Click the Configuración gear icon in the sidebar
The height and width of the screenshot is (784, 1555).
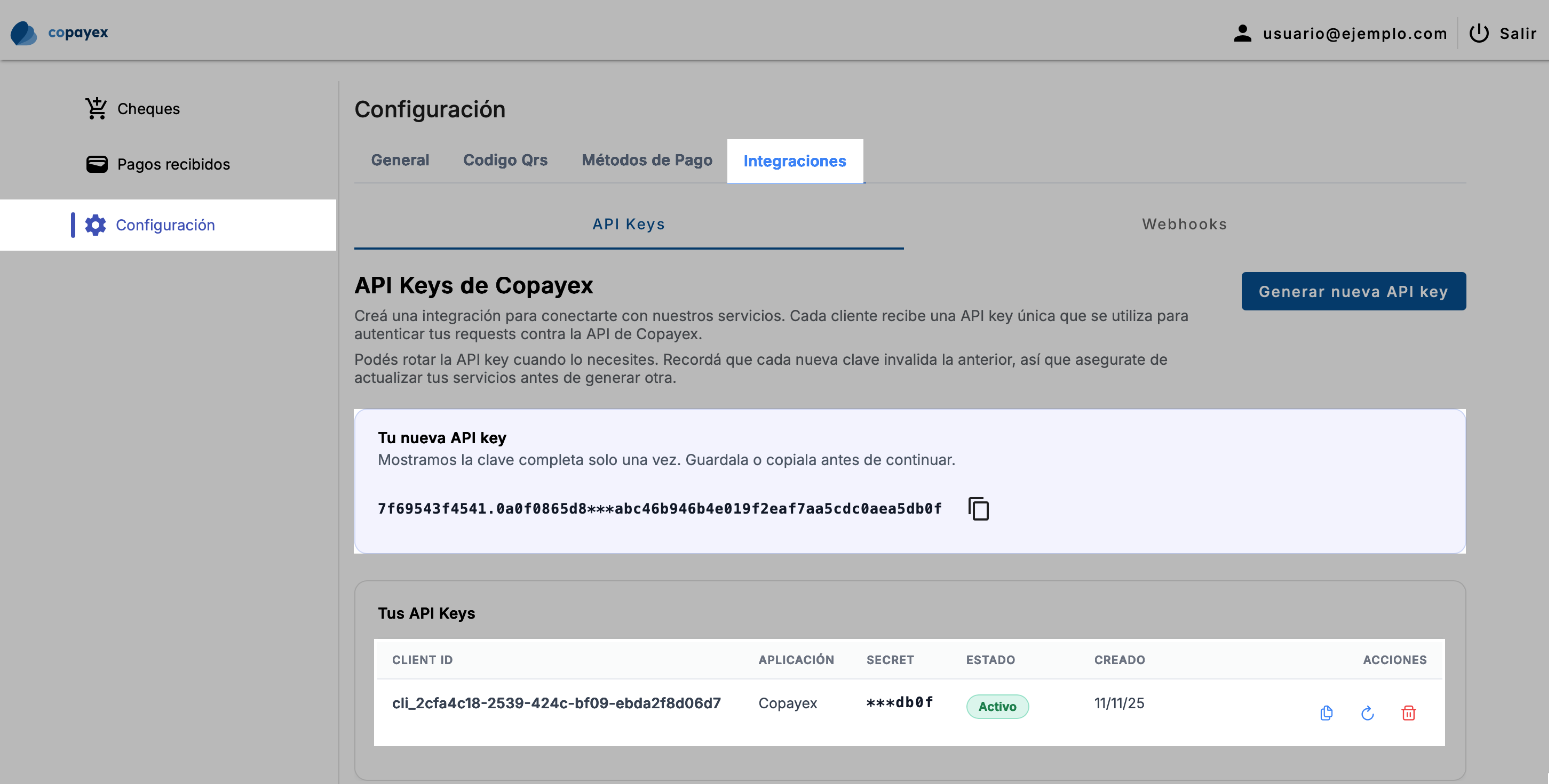[96, 225]
